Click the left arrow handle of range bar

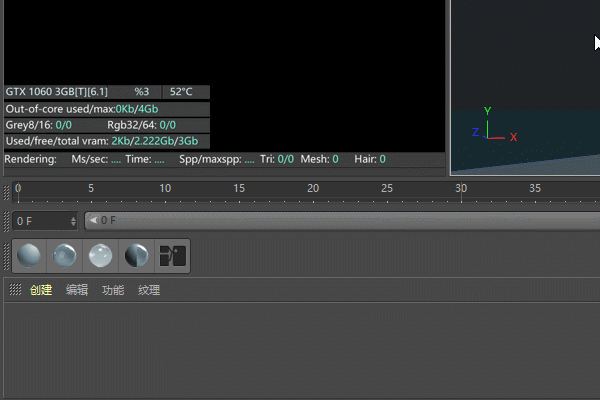93,220
